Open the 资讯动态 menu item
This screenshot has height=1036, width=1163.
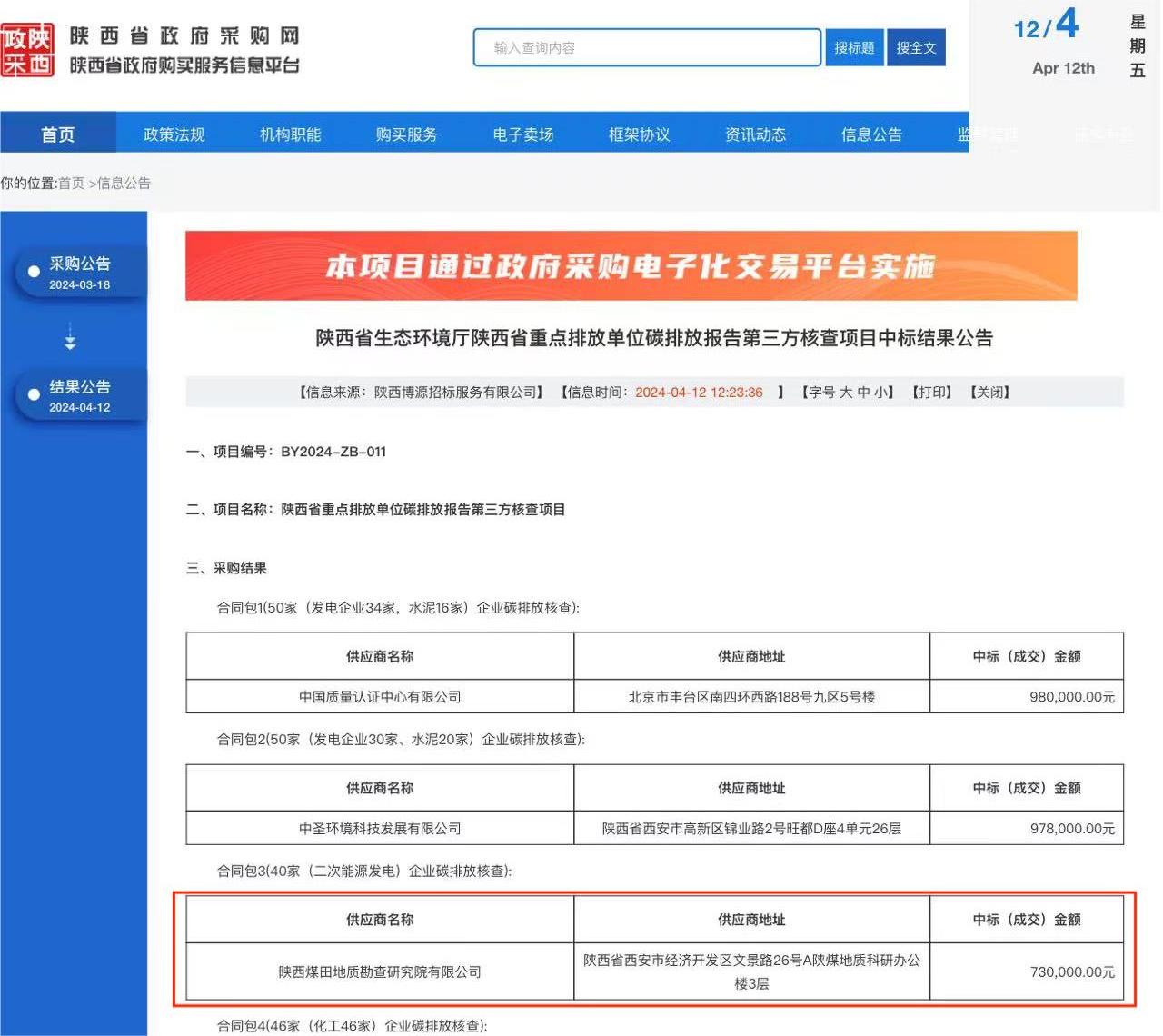point(756,134)
